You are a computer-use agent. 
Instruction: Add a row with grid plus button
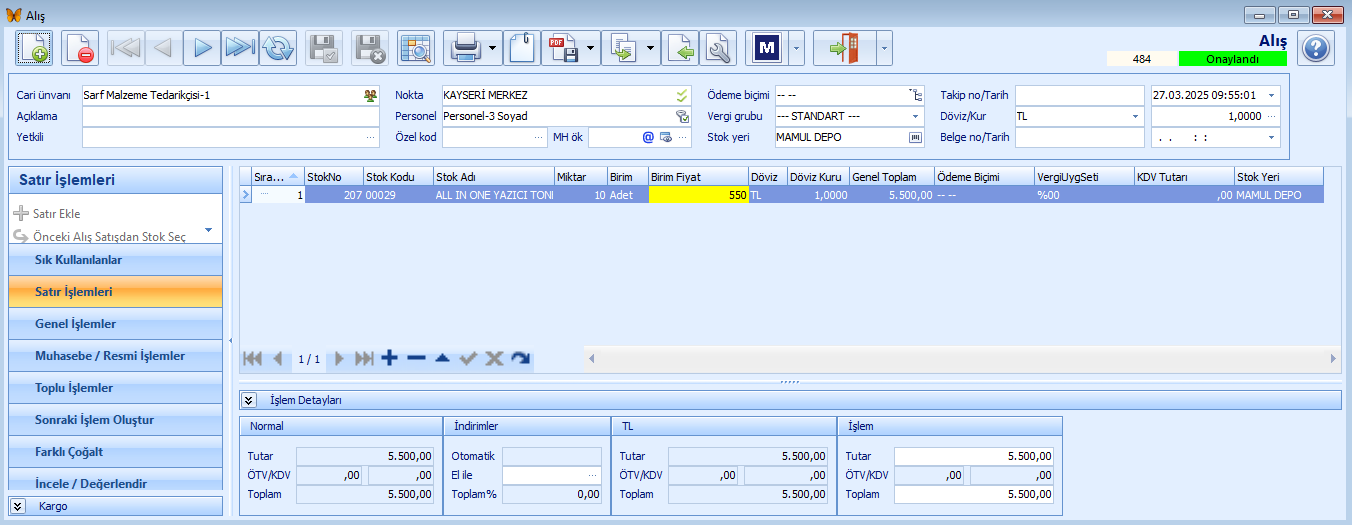tap(390, 358)
